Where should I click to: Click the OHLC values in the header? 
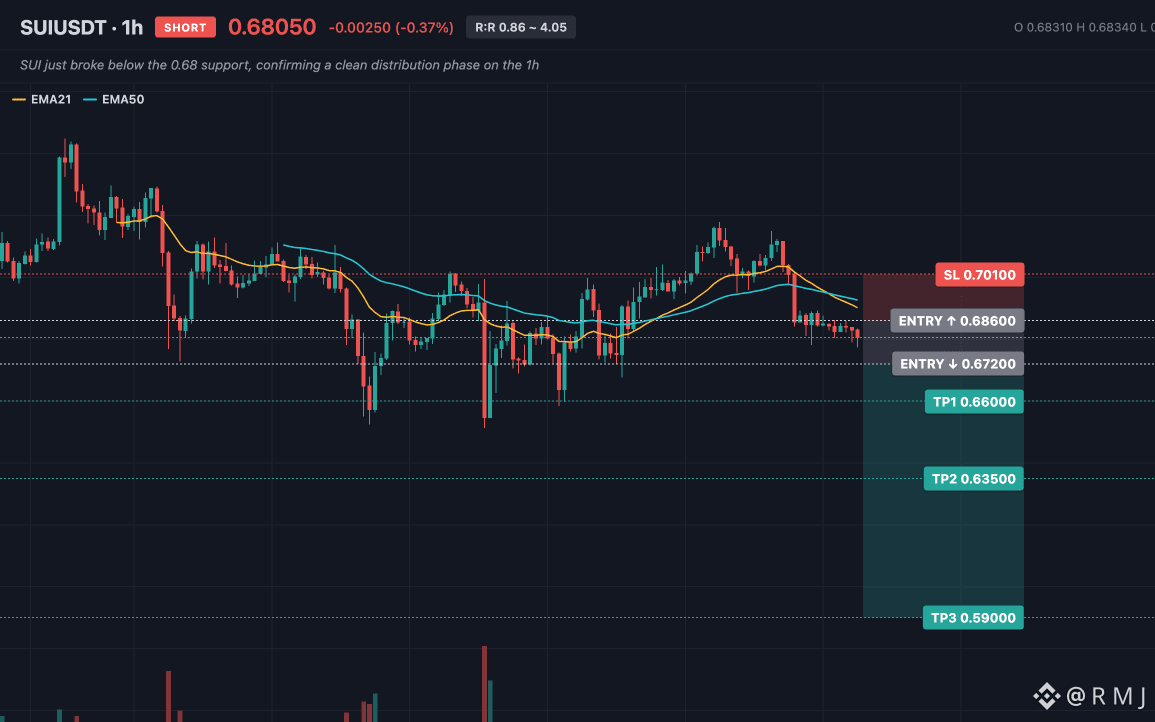pos(1084,27)
